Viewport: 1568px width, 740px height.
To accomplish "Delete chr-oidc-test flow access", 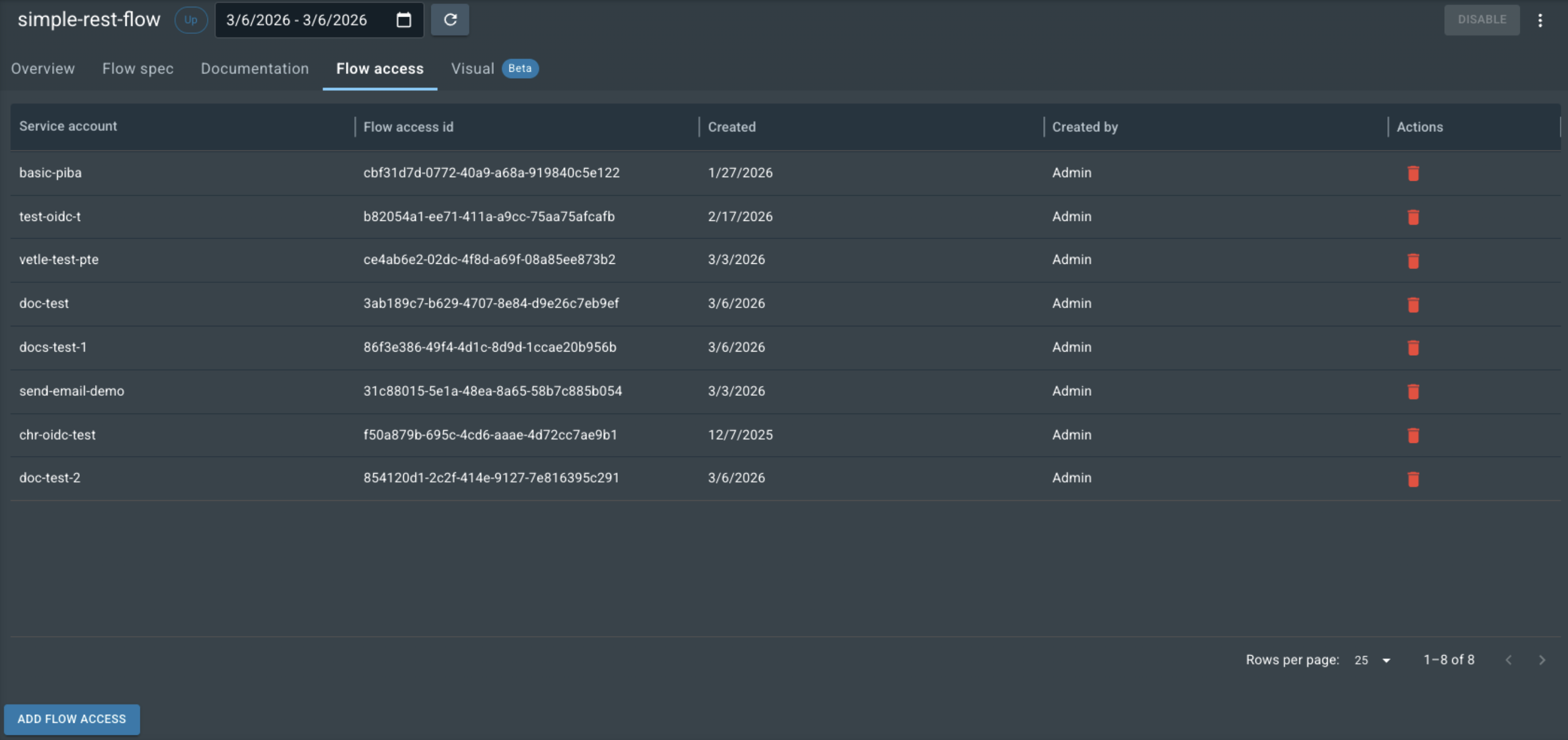I will (x=1413, y=435).
